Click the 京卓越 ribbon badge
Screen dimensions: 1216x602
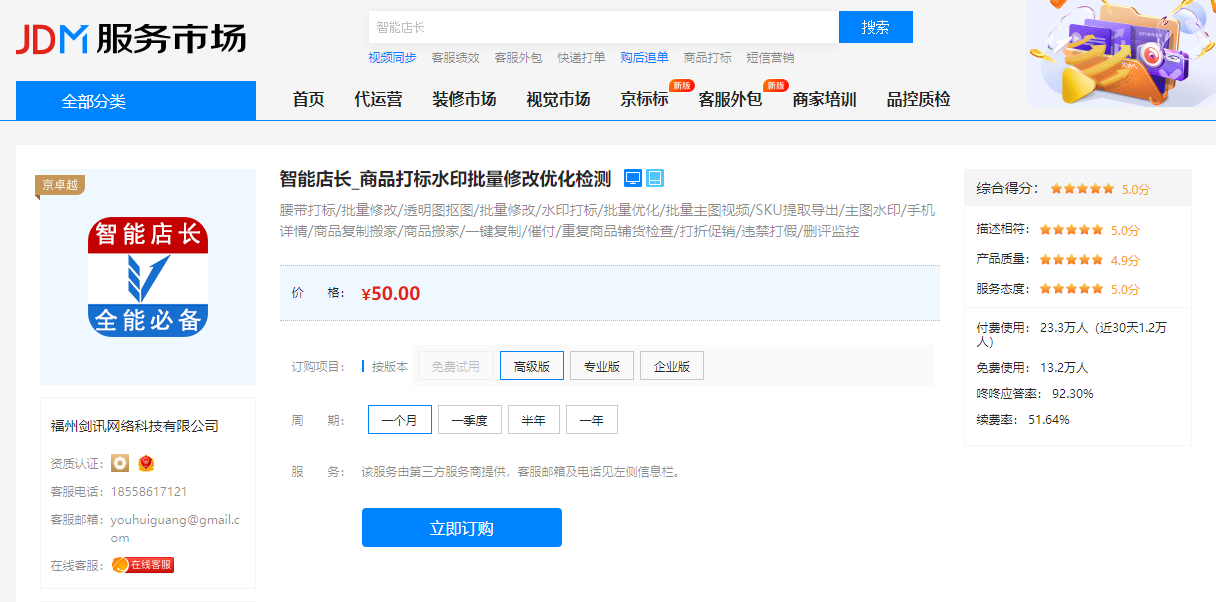click(x=60, y=185)
